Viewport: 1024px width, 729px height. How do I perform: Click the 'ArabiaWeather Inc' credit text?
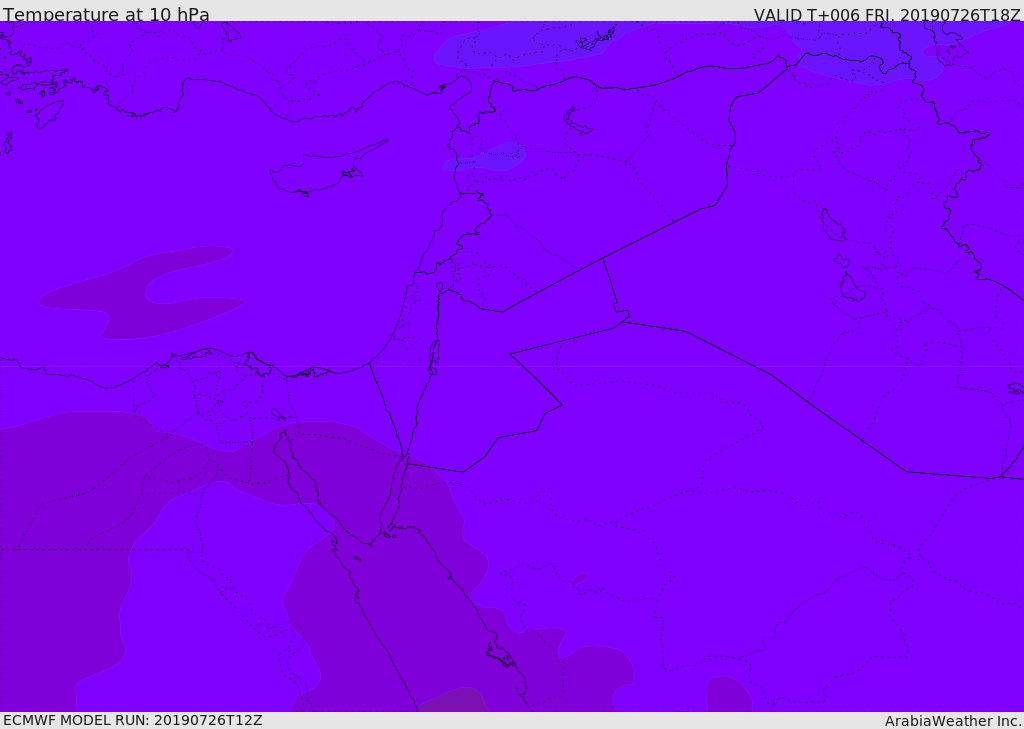[x=952, y=721]
